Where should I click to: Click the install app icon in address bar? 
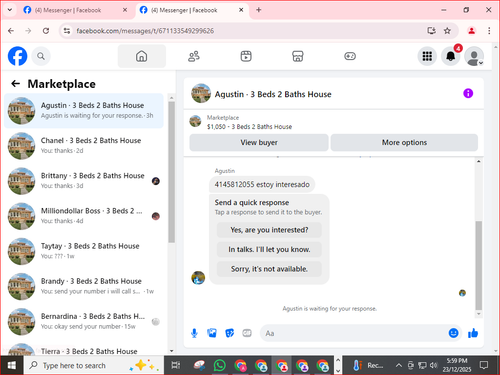click(431, 31)
